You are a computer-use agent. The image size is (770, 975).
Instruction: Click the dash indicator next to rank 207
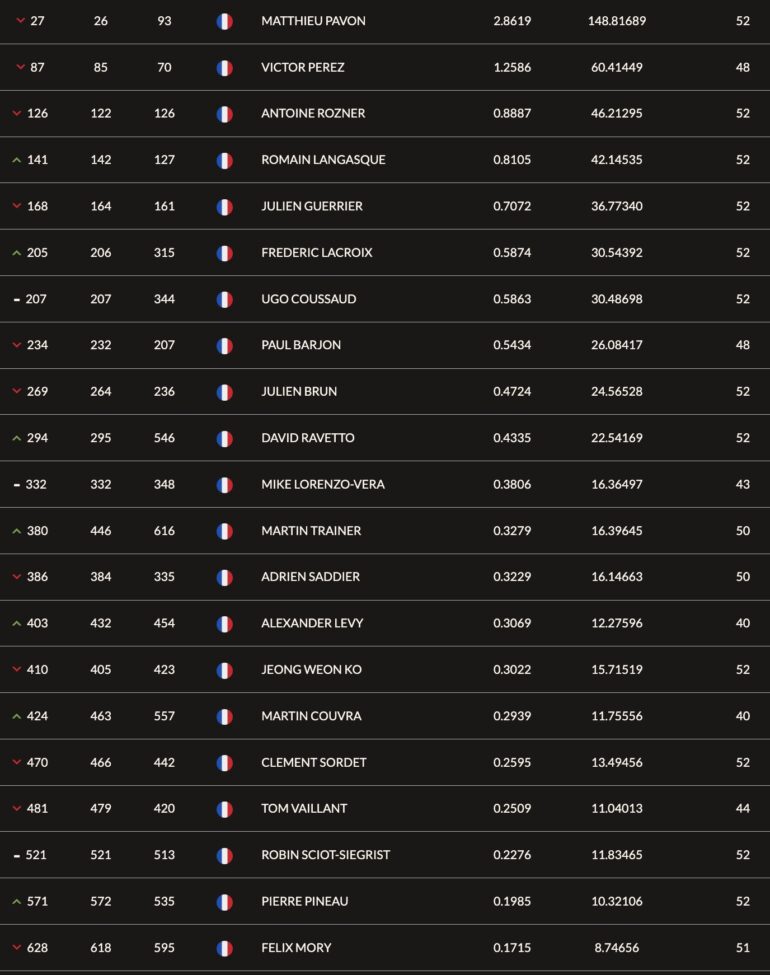pyautogui.click(x=17, y=300)
